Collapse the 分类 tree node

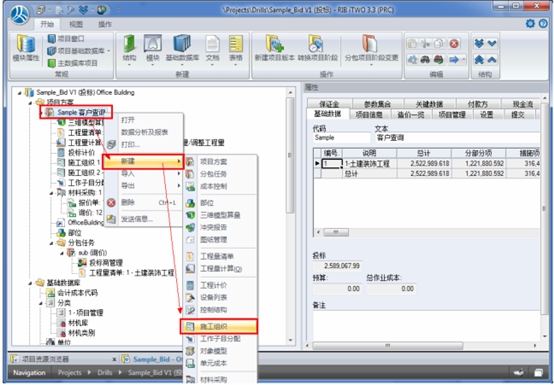tap(41, 303)
